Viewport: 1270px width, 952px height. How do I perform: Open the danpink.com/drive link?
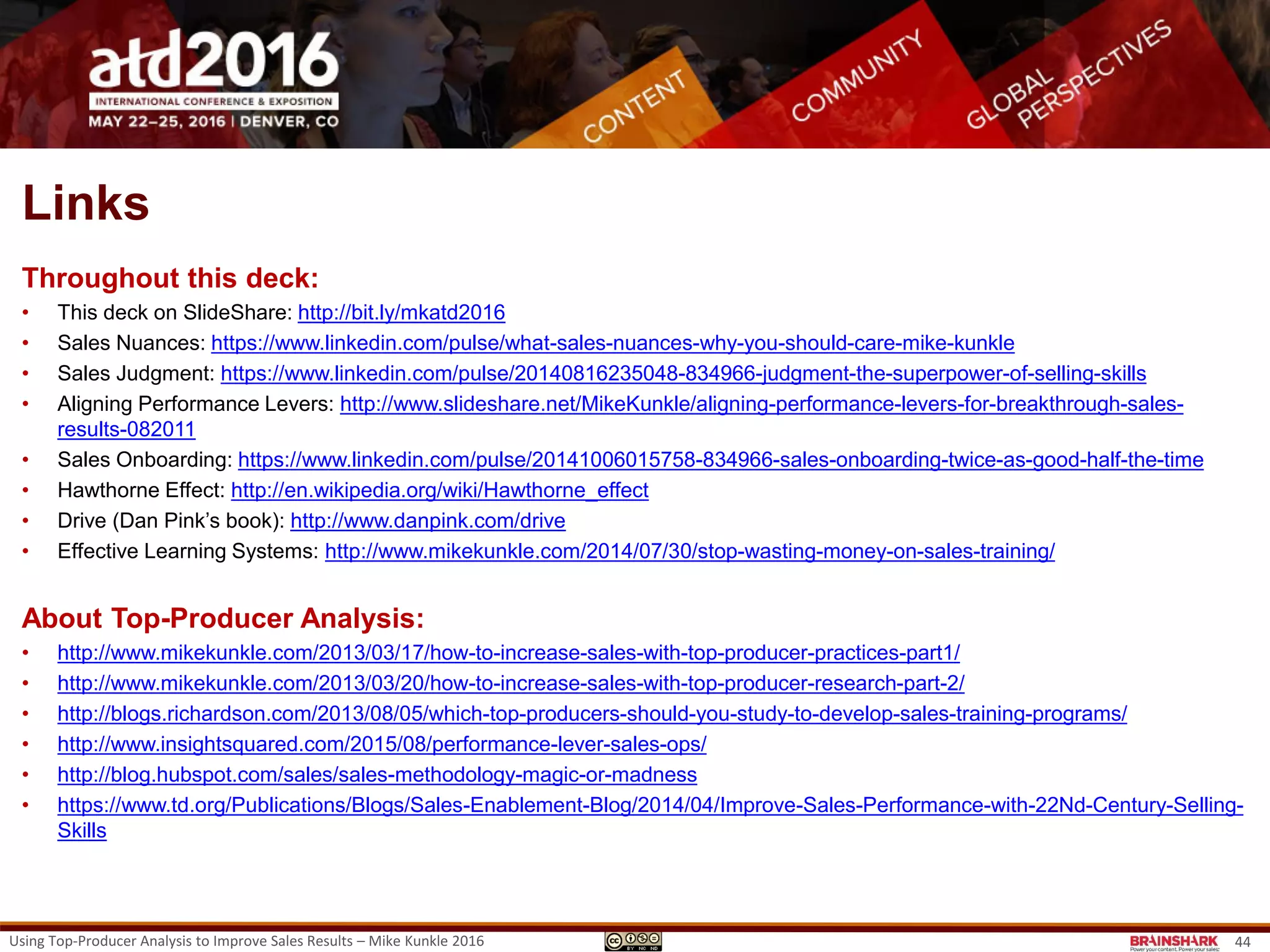click(427, 521)
